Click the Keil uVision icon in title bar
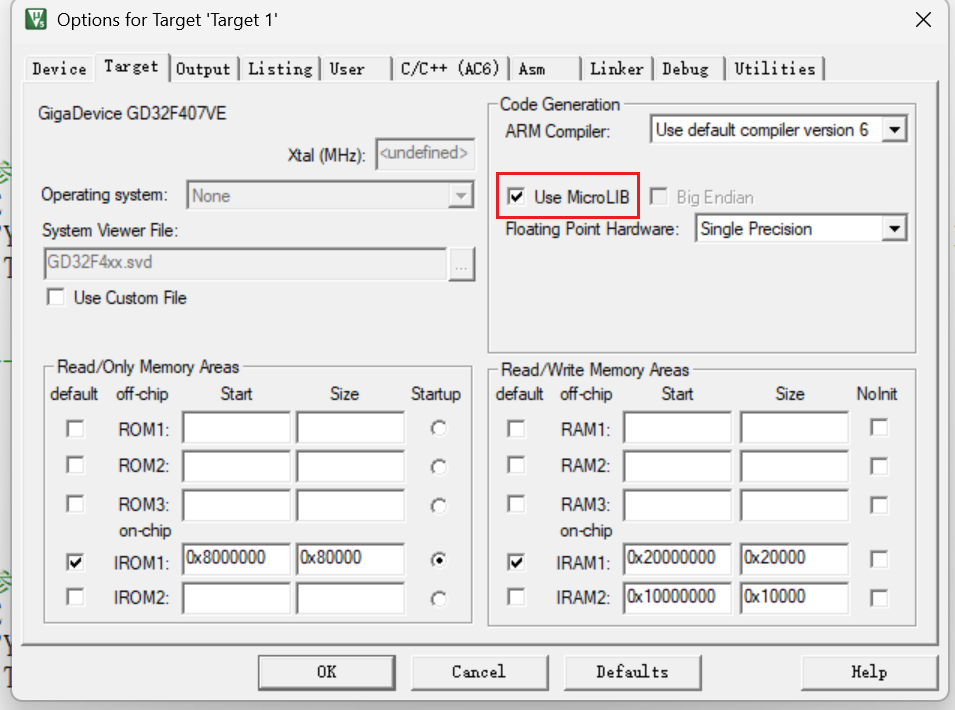Viewport: 955px width, 710px height. [36, 19]
